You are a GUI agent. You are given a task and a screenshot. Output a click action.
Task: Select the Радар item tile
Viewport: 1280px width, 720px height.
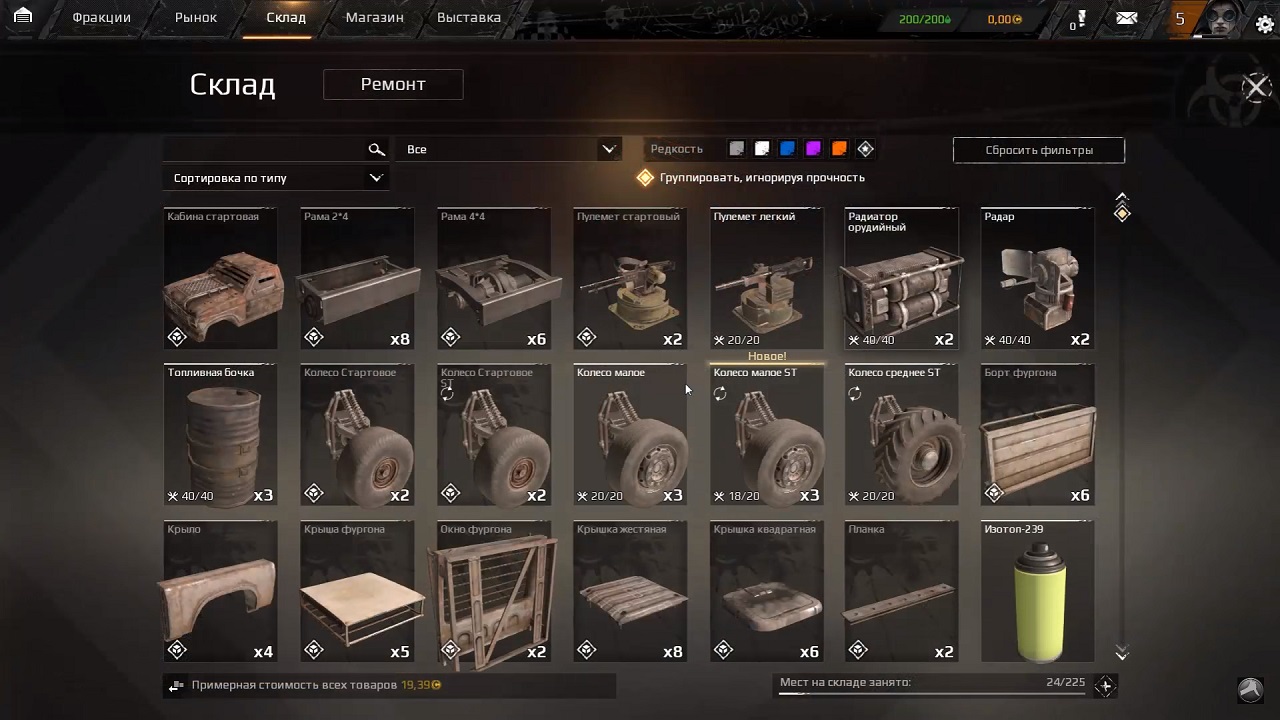tap(1037, 279)
